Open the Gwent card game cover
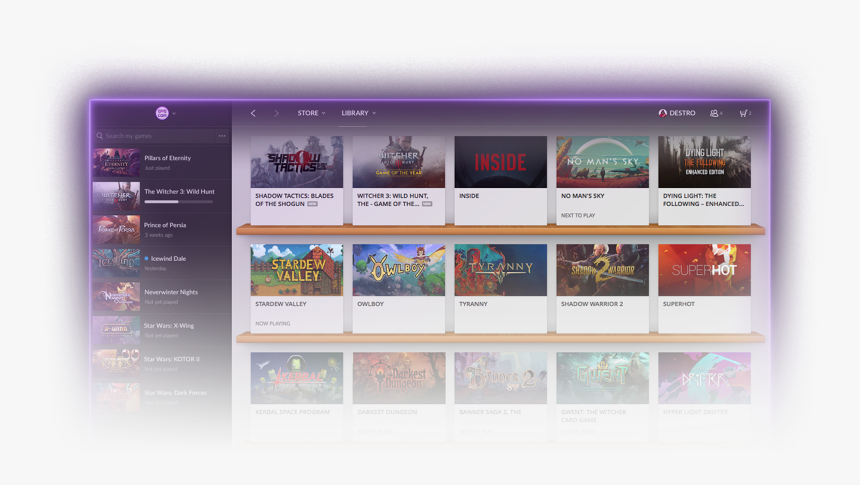The image size is (860, 485). coord(602,378)
